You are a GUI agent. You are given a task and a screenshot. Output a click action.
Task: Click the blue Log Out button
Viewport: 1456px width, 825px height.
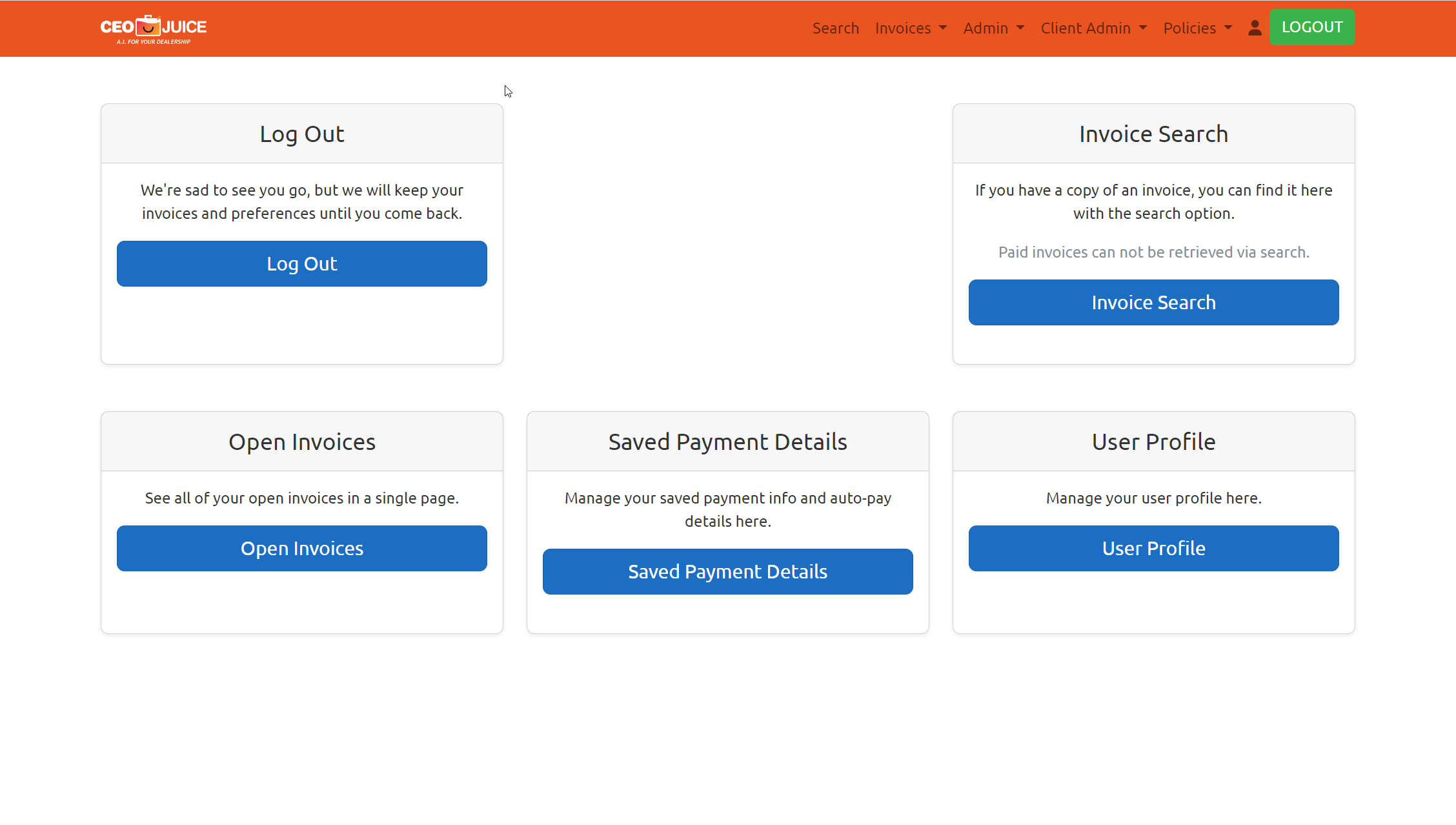click(302, 263)
